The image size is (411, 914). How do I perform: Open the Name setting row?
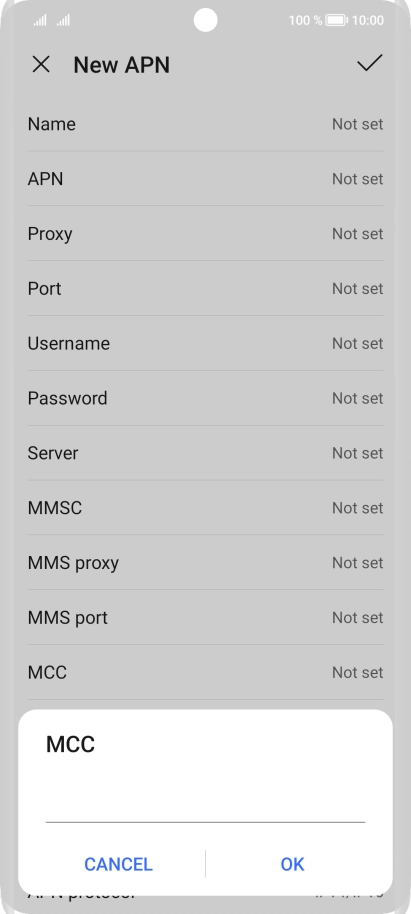(x=205, y=124)
